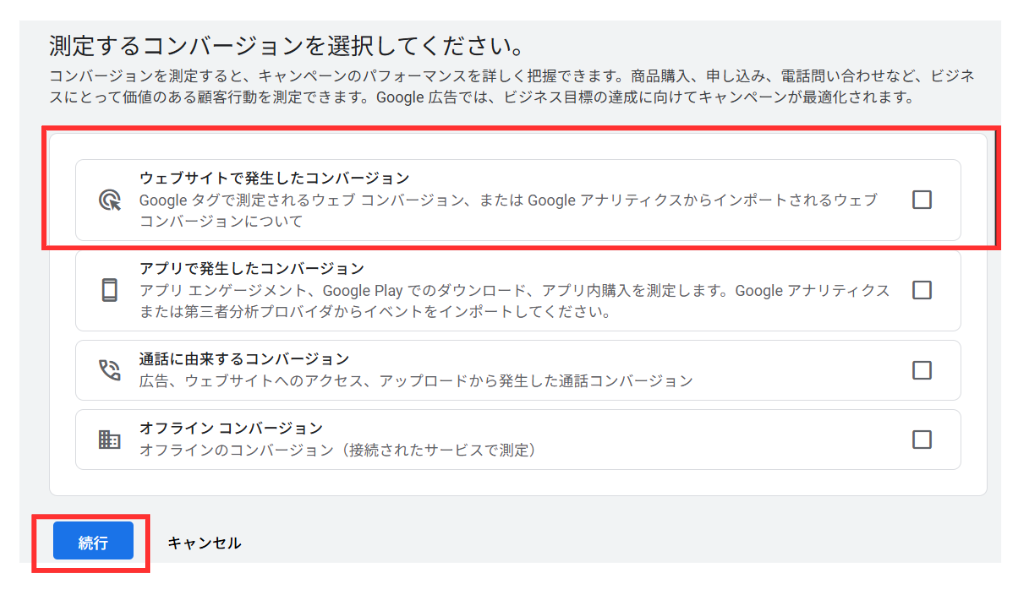Click the offline conversion building icon
Viewport: 1024px width, 592px height.
click(110, 440)
